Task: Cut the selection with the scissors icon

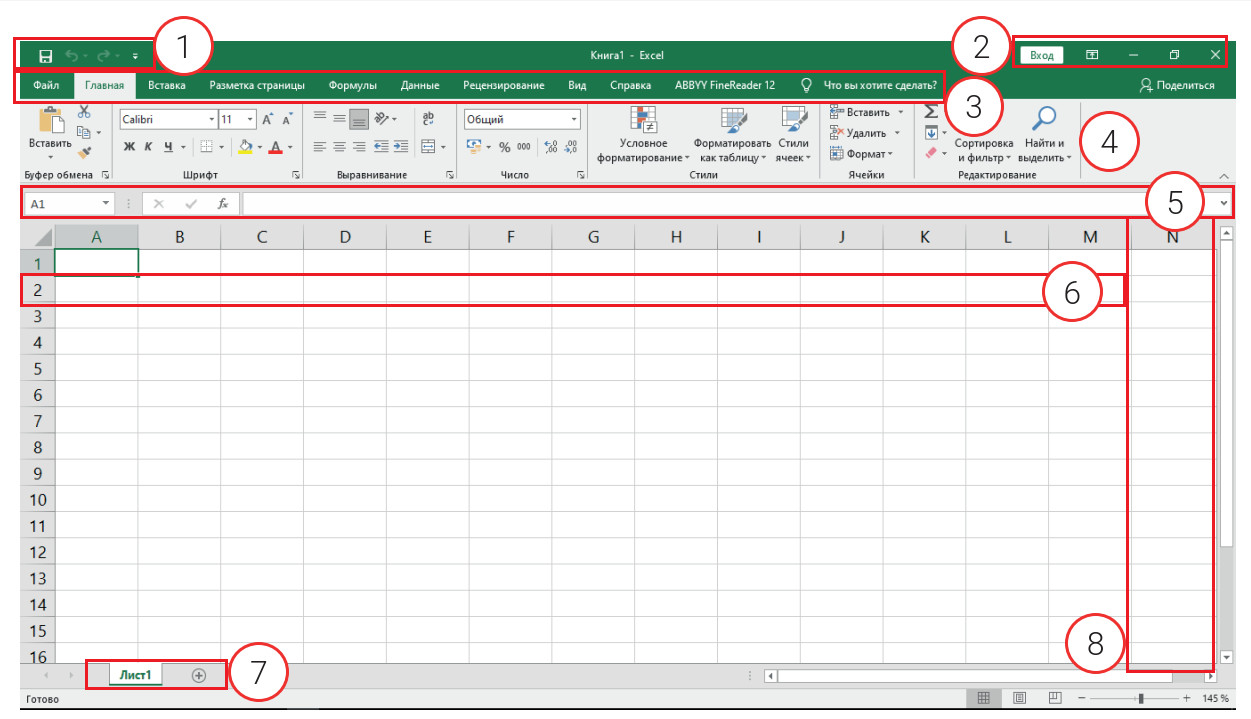Action: click(x=84, y=112)
